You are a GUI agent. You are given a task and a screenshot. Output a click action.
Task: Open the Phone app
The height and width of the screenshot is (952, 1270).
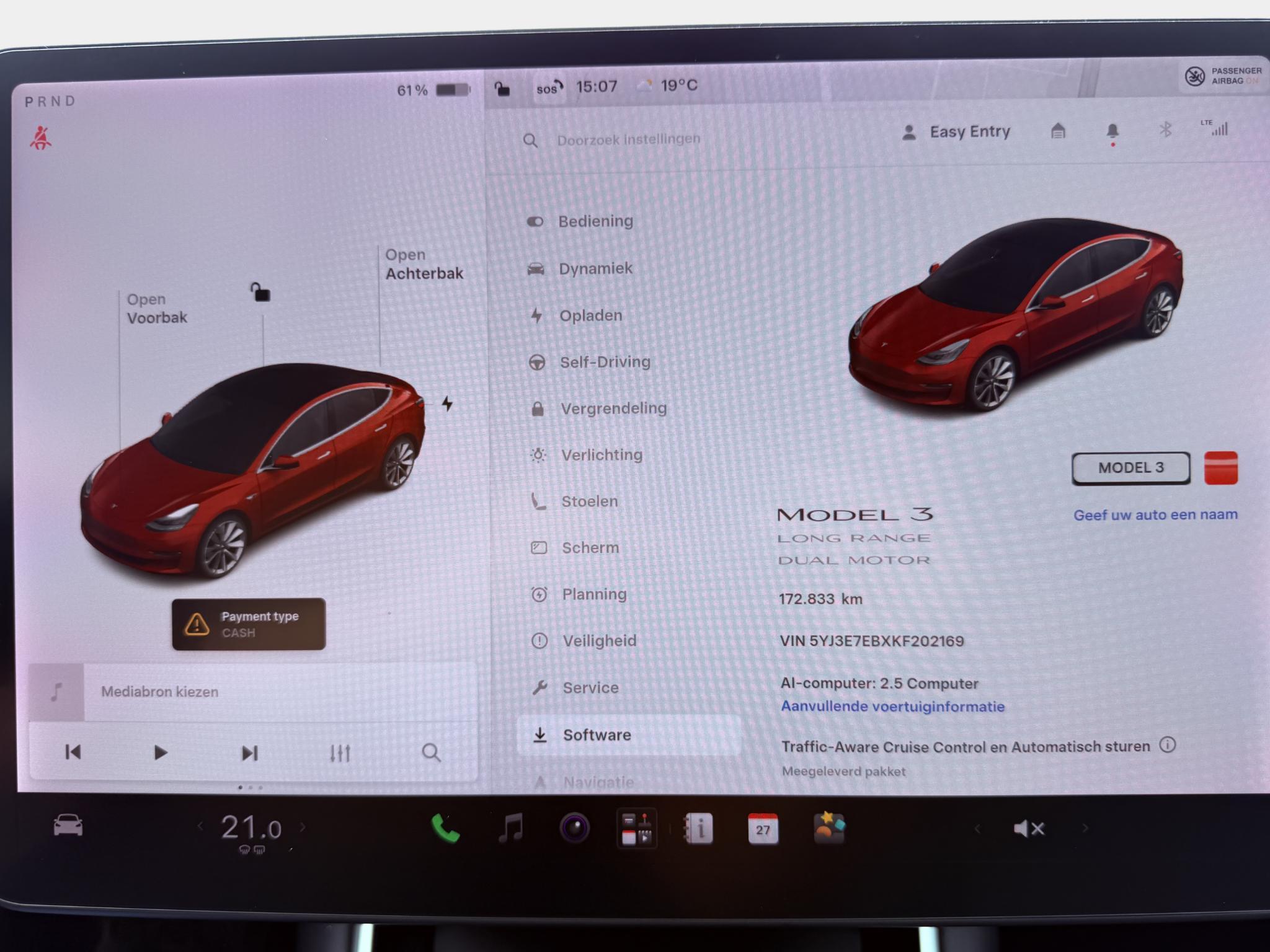click(x=445, y=829)
